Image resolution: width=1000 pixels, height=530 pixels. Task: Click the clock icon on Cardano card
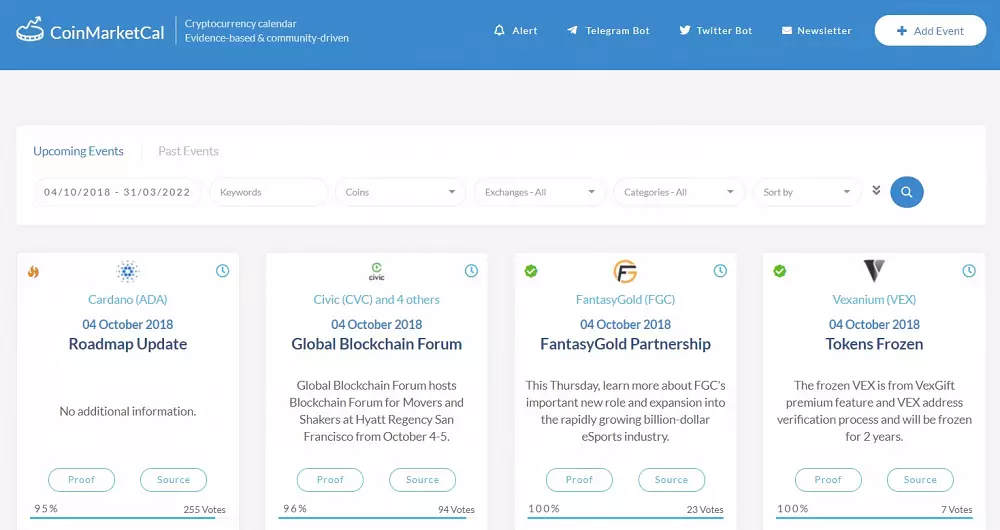(x=222, y=271)
